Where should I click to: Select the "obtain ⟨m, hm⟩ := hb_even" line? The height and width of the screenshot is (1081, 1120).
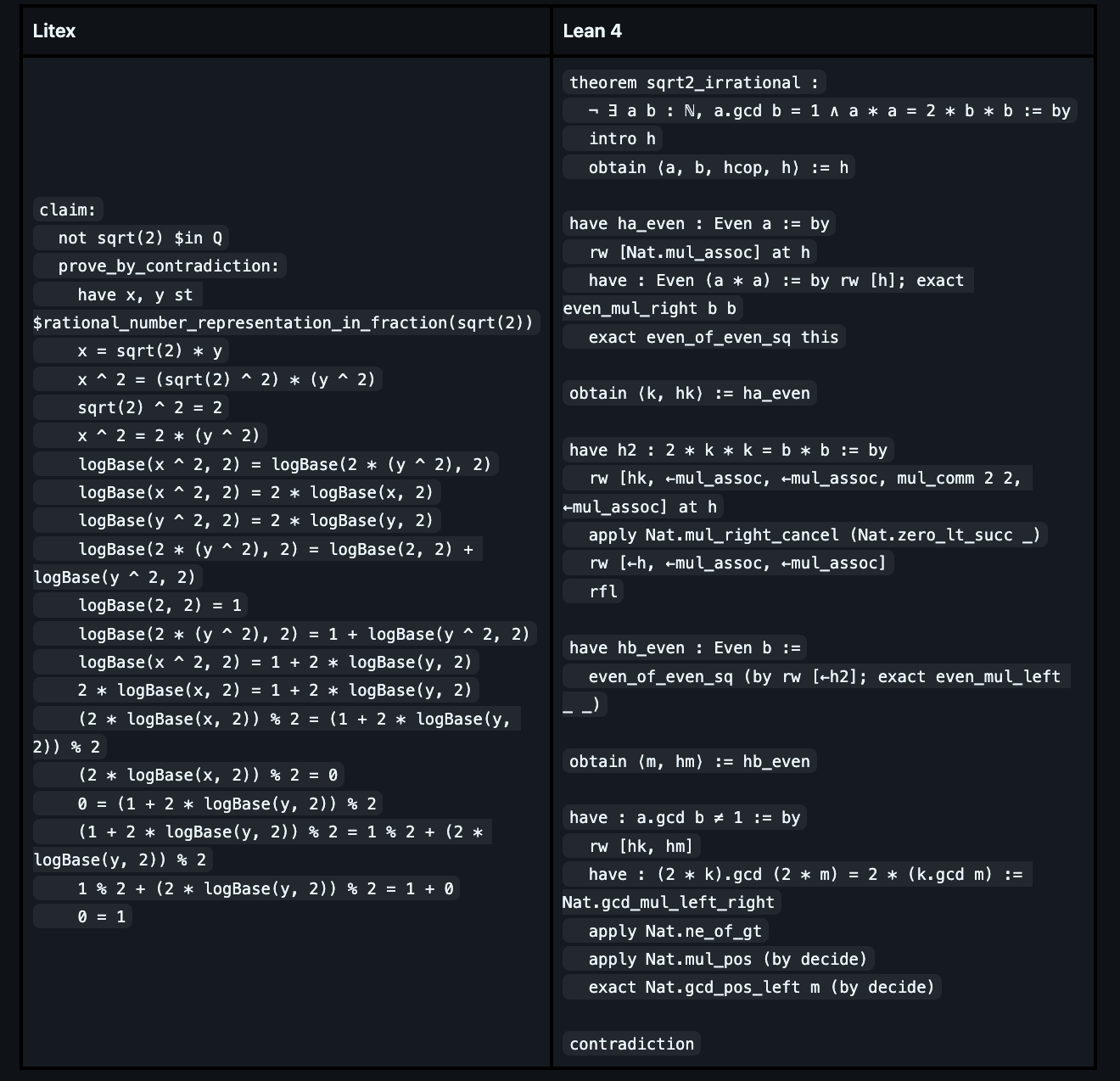[x=689, y=762]
